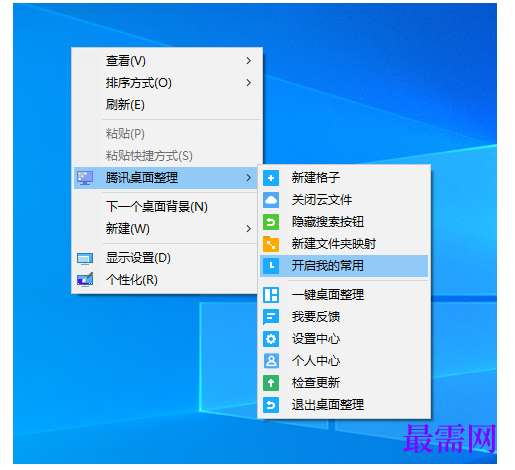
Task: Click the cloud icon beside 关闭云文件
Action: click(x=271, y=200)
